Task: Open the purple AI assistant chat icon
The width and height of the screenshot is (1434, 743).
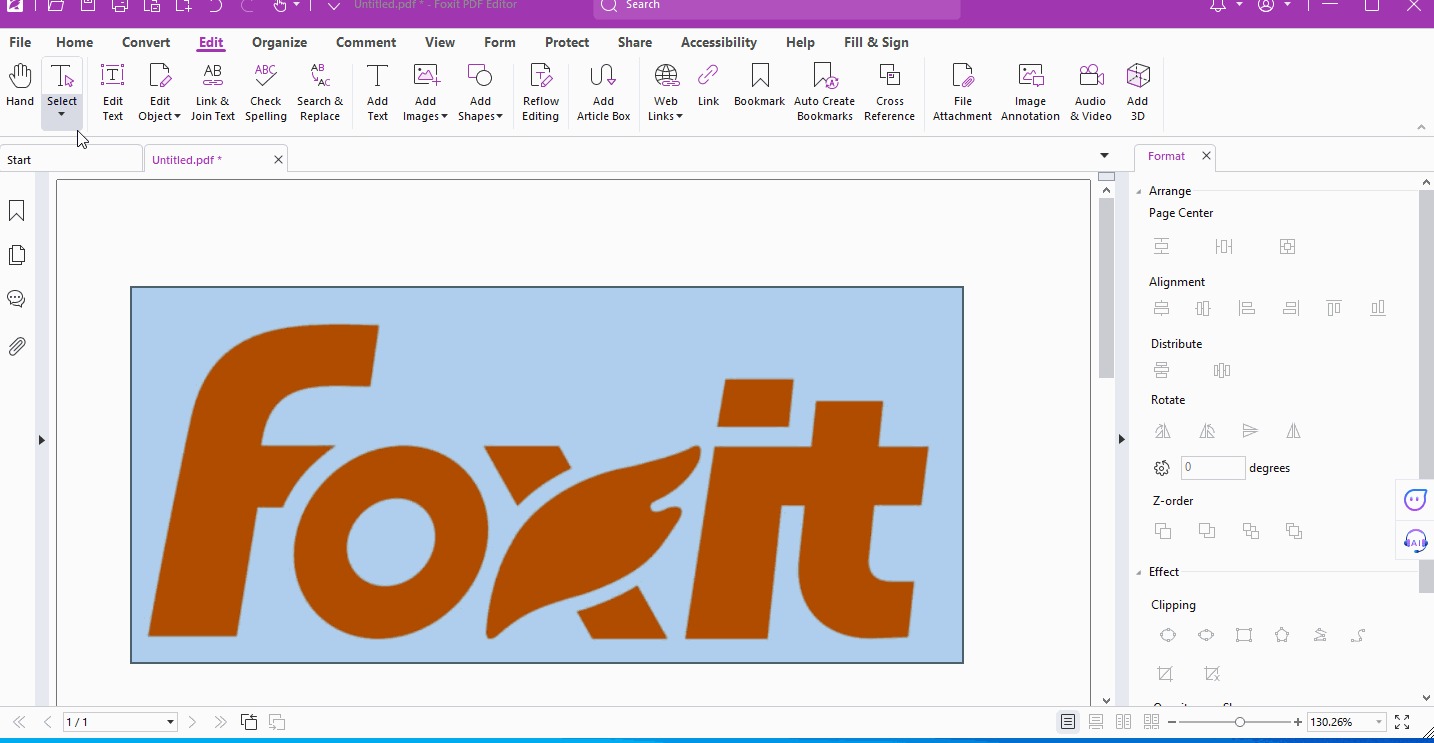Action: (1415, 499)
